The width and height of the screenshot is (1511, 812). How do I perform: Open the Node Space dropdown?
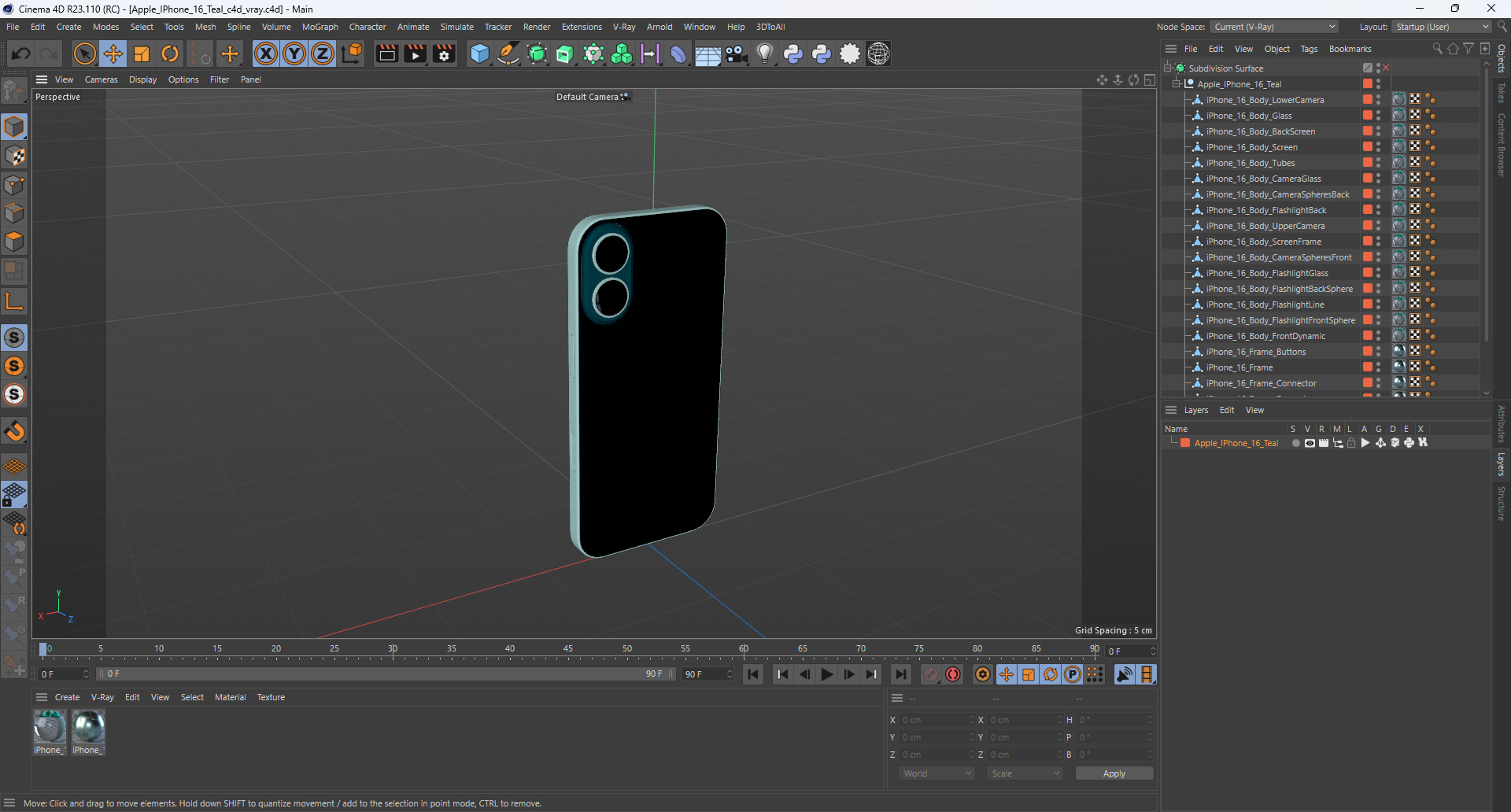tap(1274, 27)
